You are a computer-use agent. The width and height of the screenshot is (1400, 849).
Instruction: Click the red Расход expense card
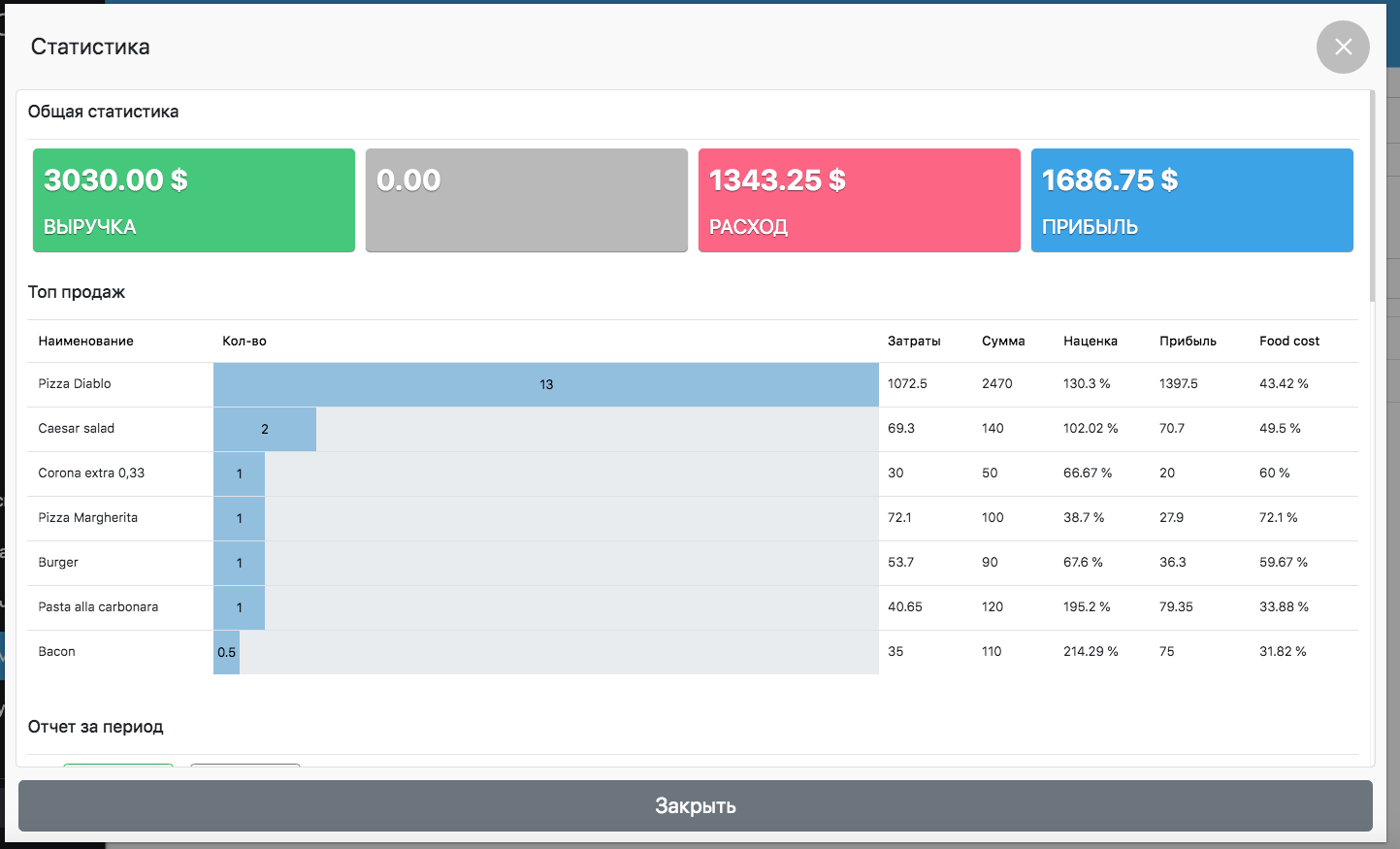(x=859, y=201)
